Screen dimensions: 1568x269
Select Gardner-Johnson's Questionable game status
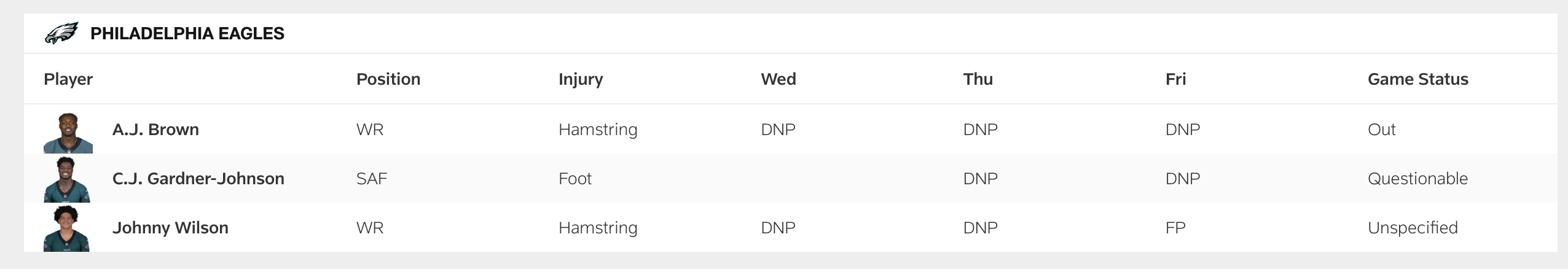point(1417,179)
